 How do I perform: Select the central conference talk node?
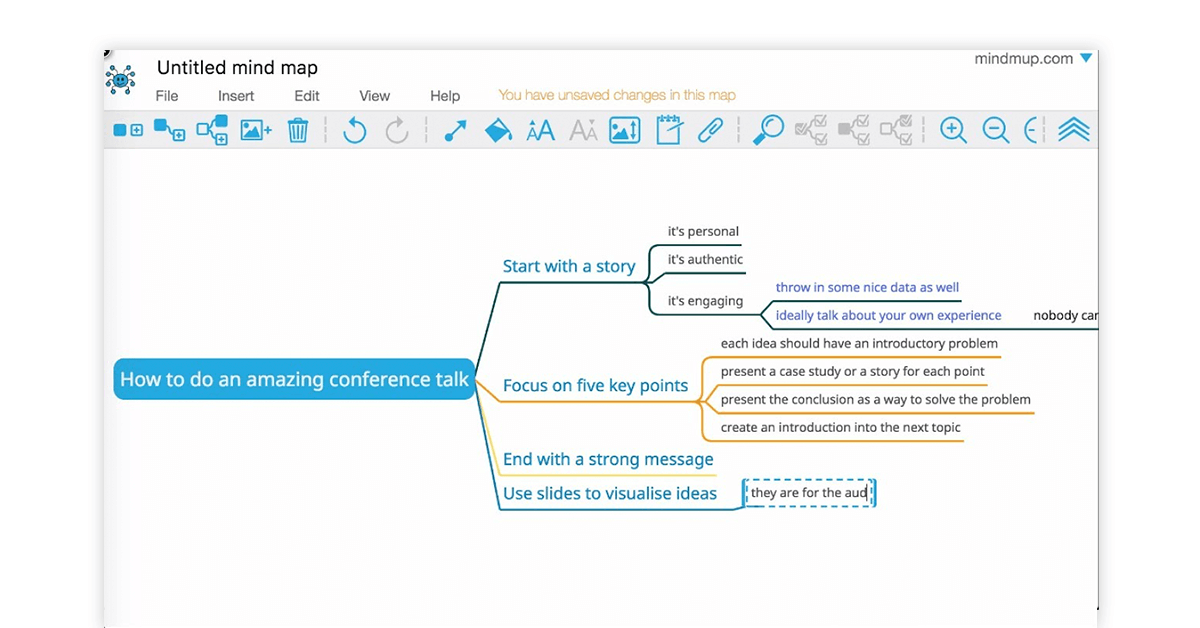point(294,379)
